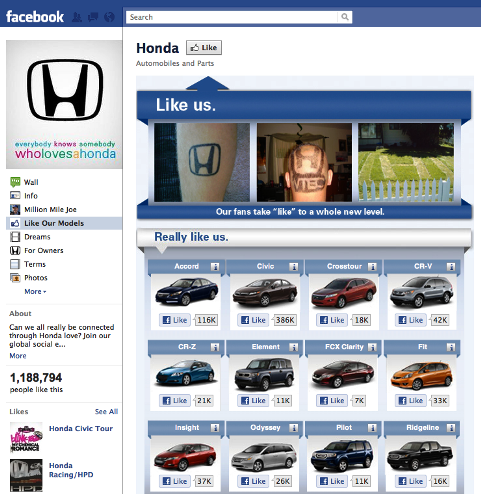Open the Honda Civic Tour page link
Screen dimensions: 481x494
[x=81, y=429]
